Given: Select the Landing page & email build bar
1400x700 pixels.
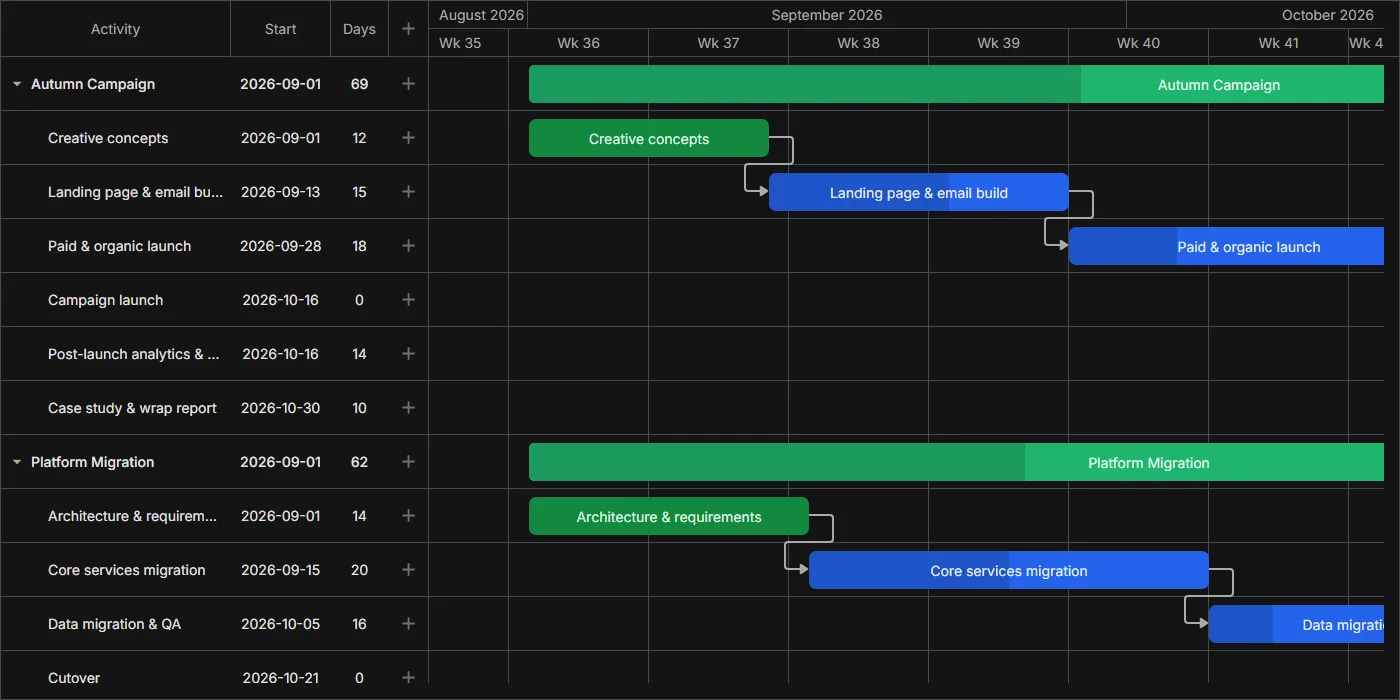Looking at the screenshot, I should [919, 192].
